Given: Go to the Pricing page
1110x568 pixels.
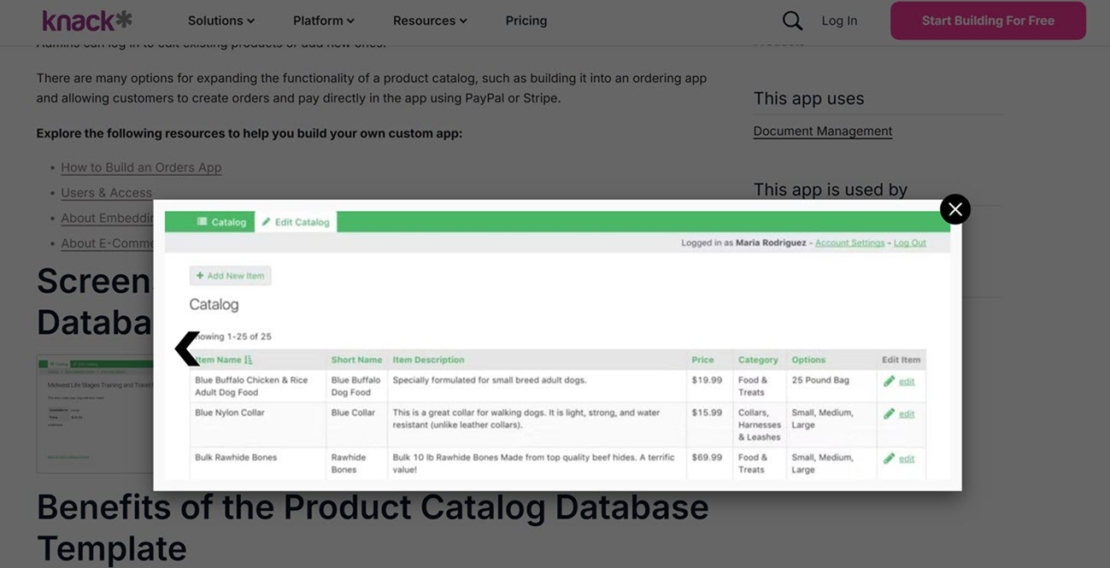Looking at the screenshot, I should click(526, 21).
